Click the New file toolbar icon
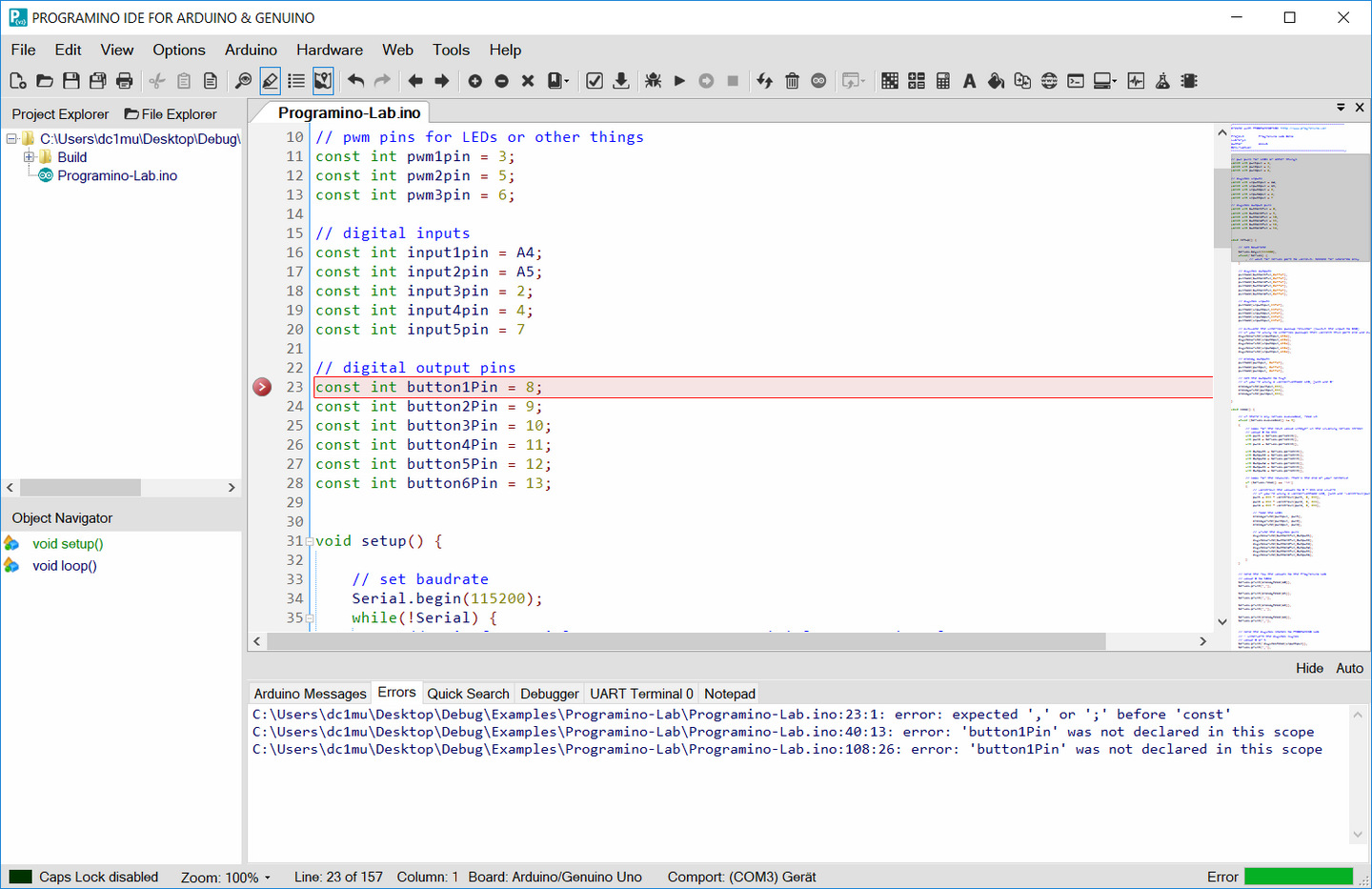 coord(17,81)
